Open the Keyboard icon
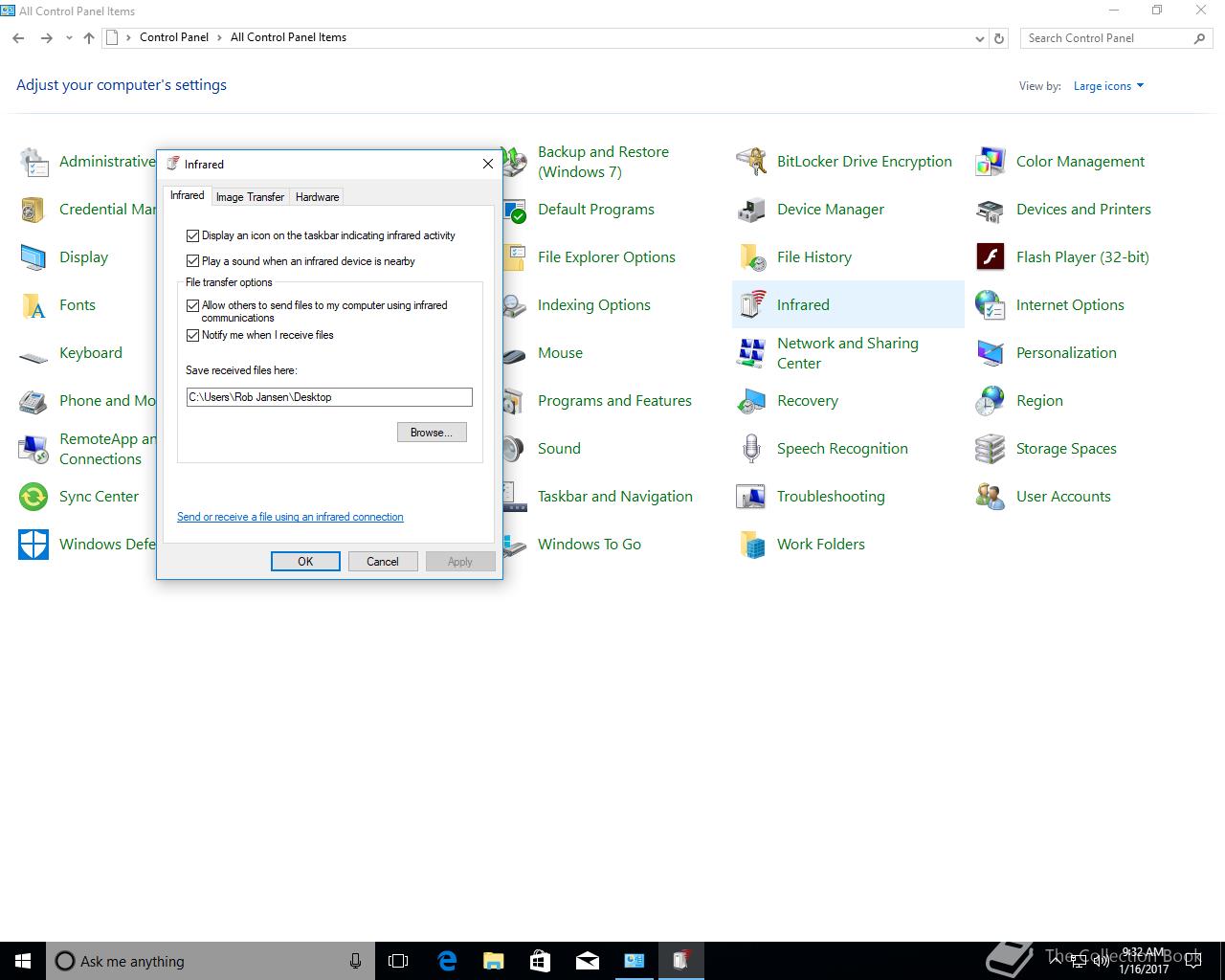The width and height of the screenshot is (1225, 980). click(x=34, y=356)
